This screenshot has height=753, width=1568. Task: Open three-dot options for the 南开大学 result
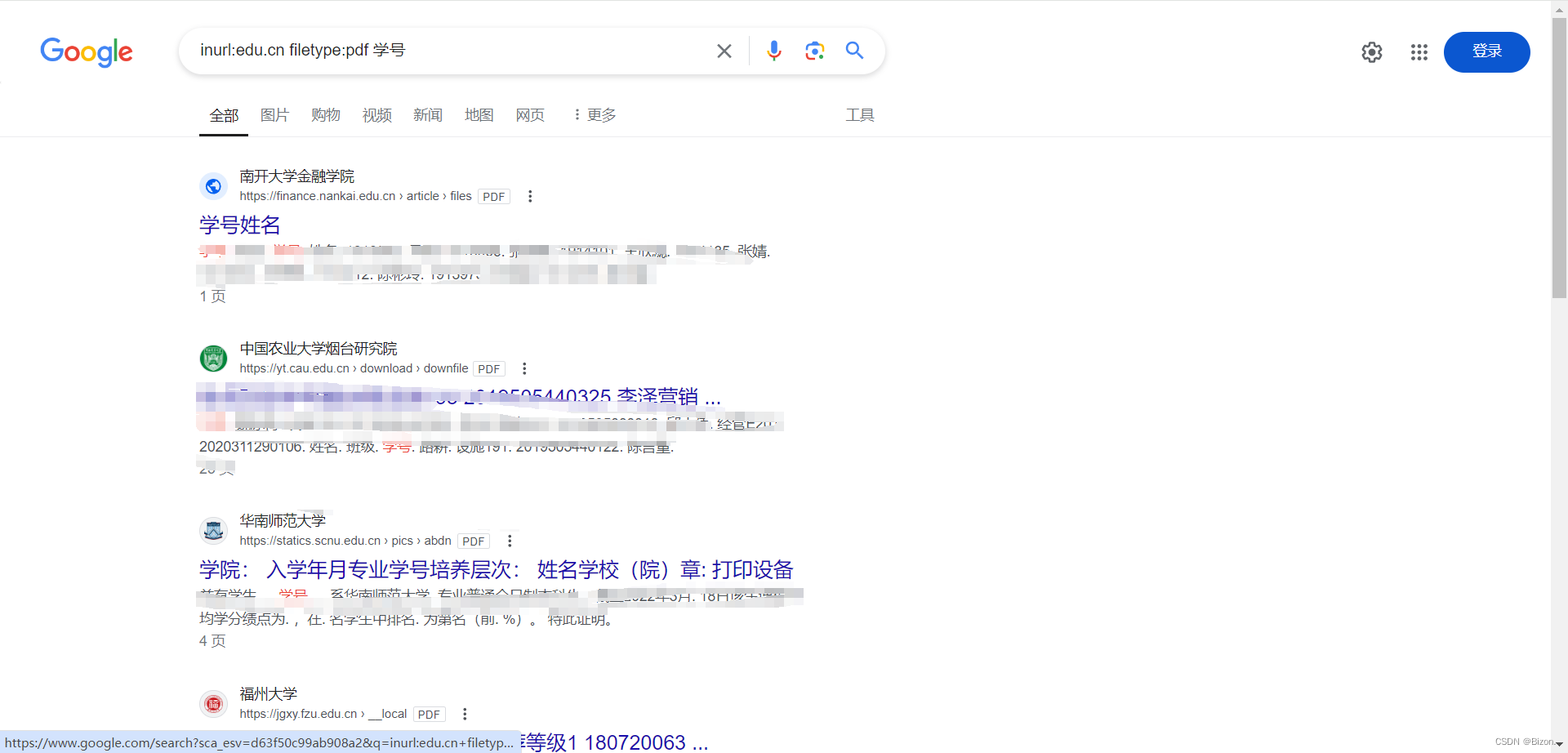(x=529, y=196)
